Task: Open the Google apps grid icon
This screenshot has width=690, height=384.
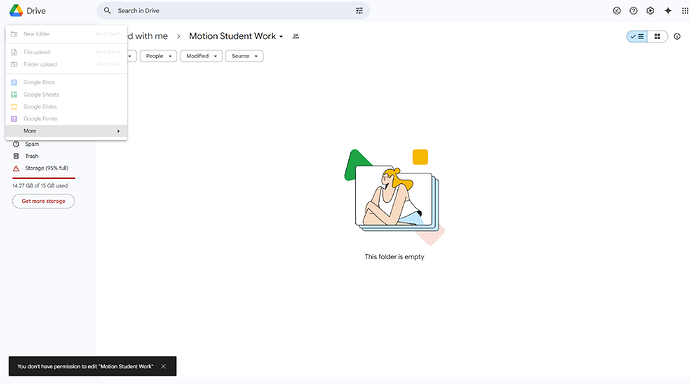Action: tap(685, 11)
